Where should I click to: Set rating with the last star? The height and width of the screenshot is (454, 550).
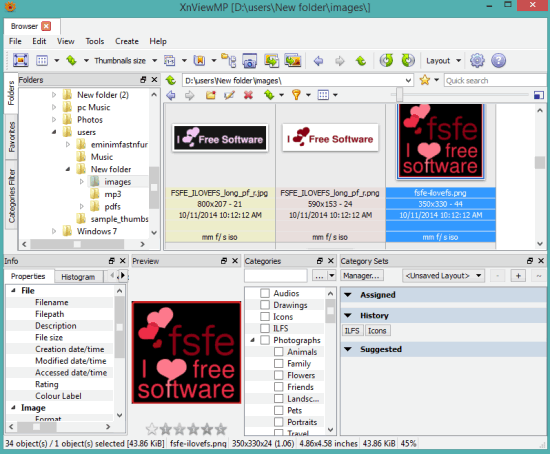[x=221, y=429]
